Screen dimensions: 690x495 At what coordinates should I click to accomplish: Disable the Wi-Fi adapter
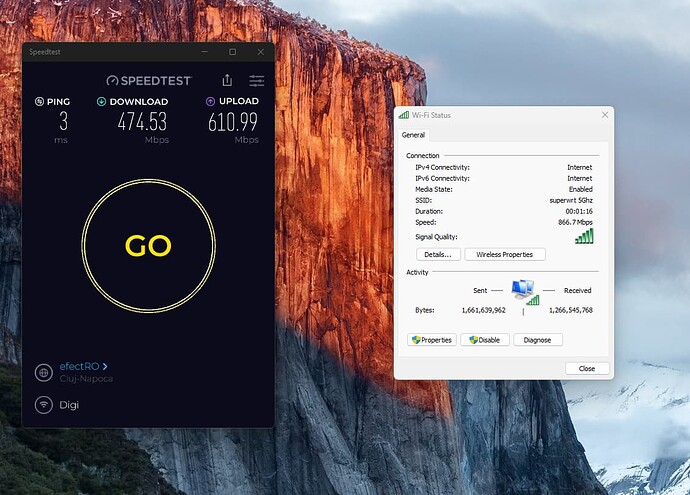[485, 340]
